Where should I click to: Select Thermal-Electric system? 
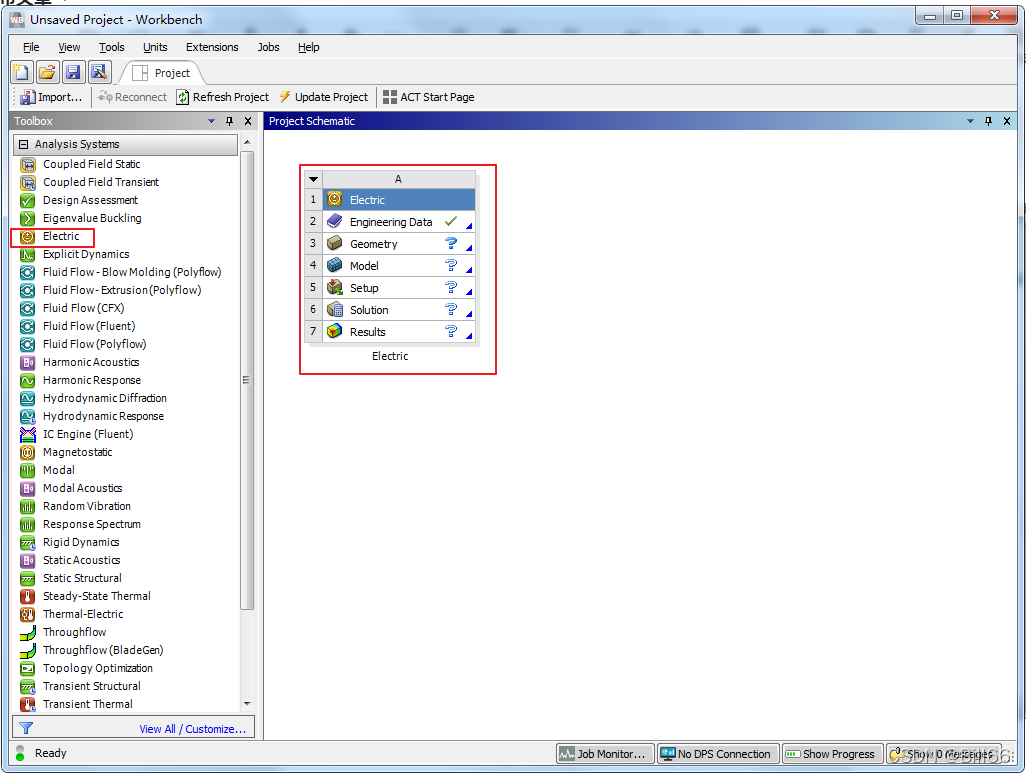point(82,614)
